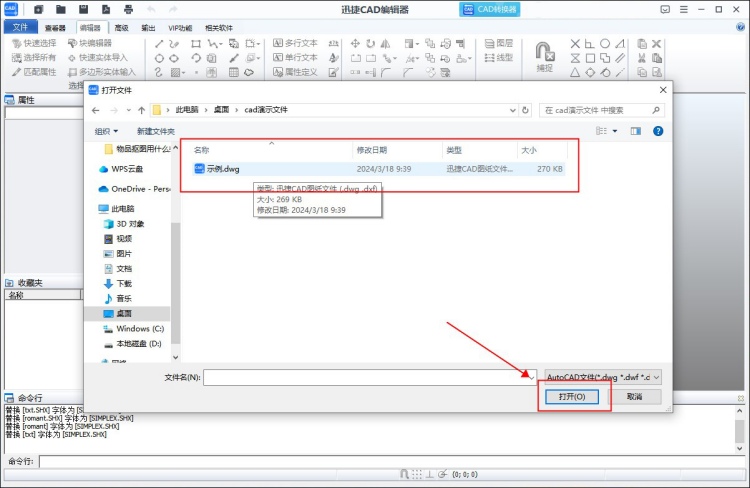Switch to the 相关软件 tab
The height and width of the screenshot is (488, 750).
pyautogui.click(x=219, y=28)
